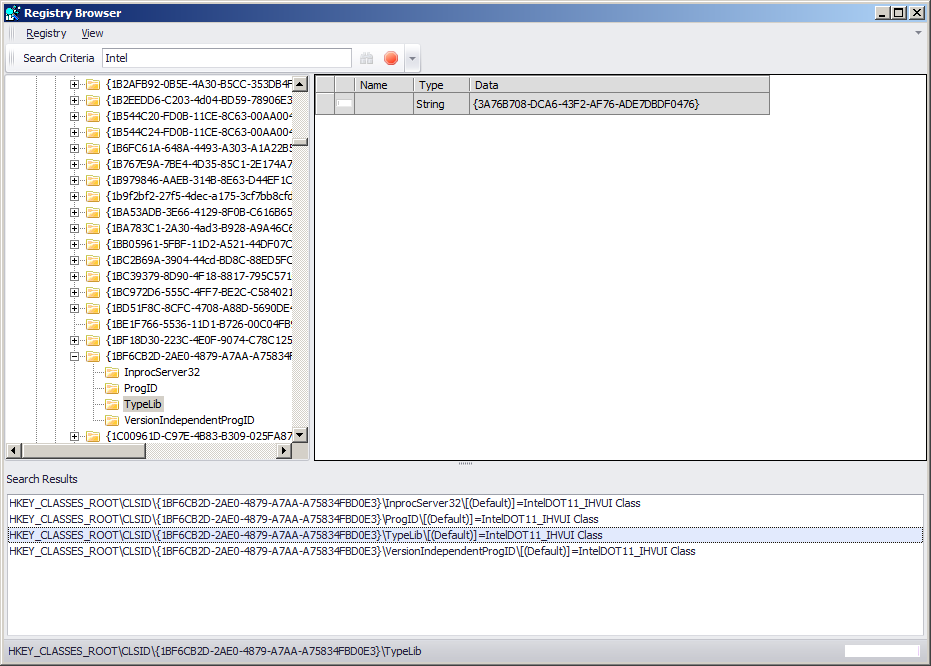
Task: Click the Data column header
Action: [619, 85]
